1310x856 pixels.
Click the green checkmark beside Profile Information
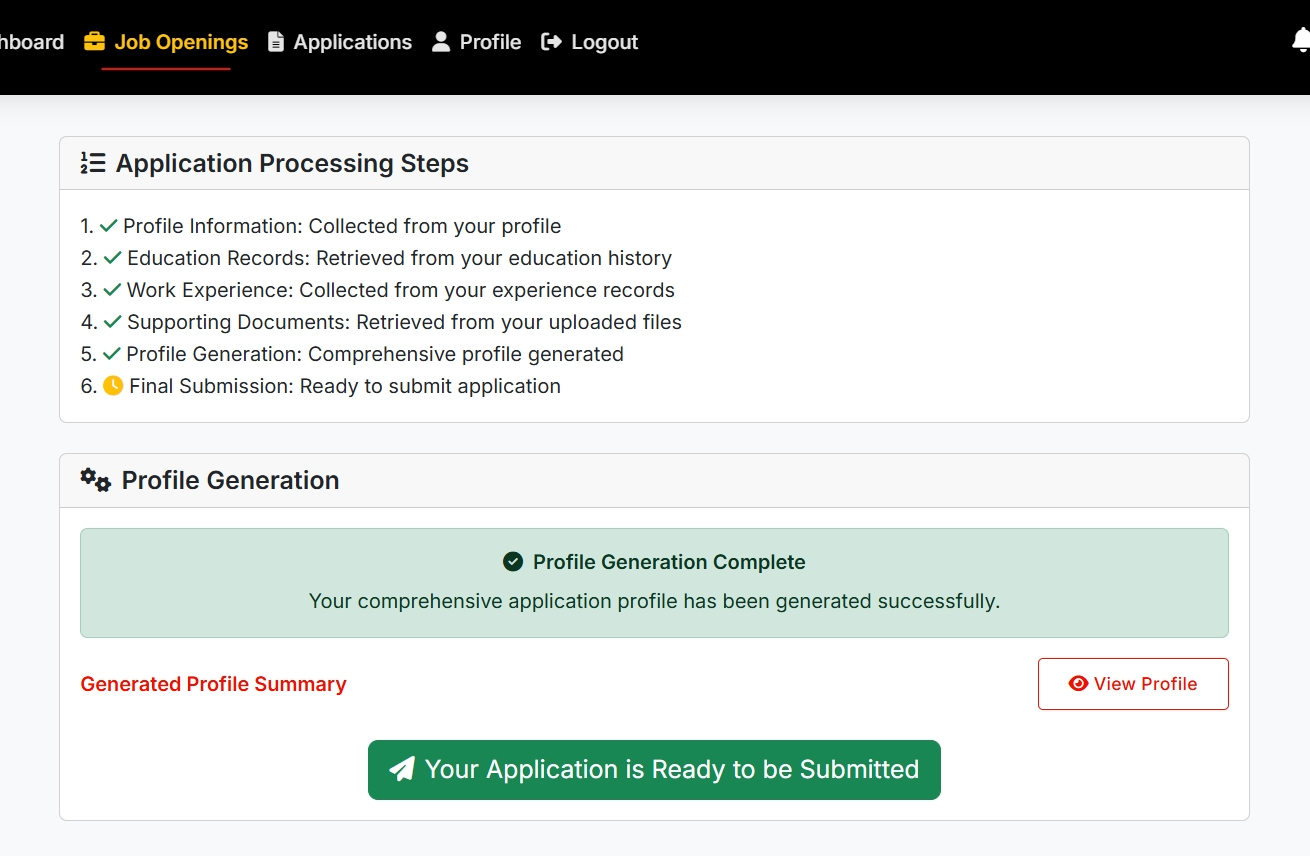[109, 226]
